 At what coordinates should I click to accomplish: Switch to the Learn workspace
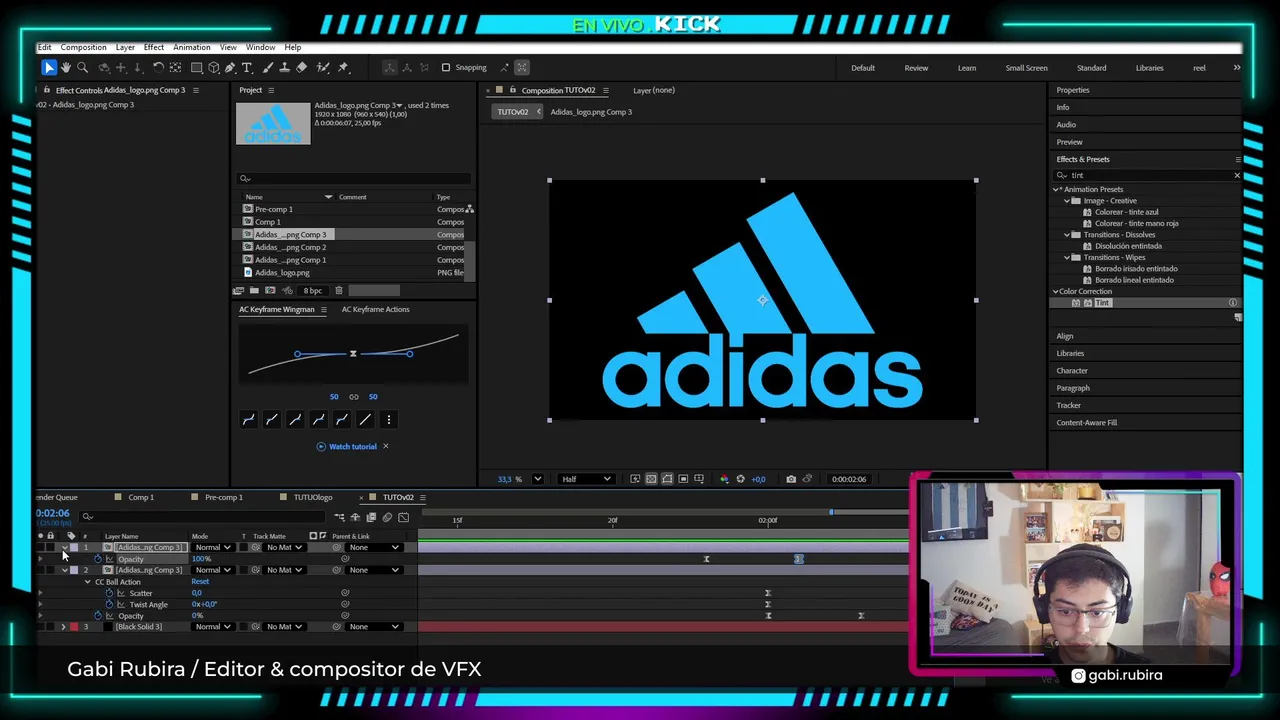coord(967,68)
